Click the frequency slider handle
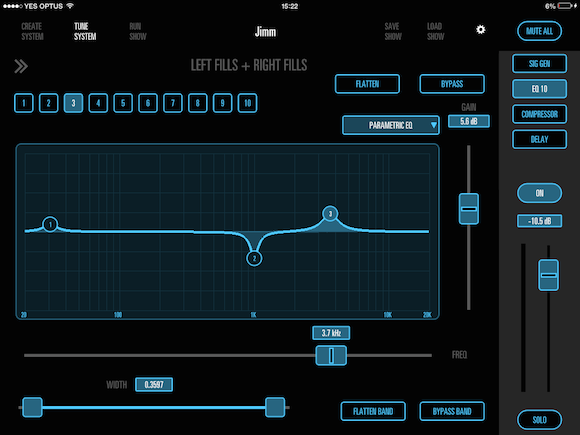The width and height of the screenshot is (580, 435). (x=331, y=355)
